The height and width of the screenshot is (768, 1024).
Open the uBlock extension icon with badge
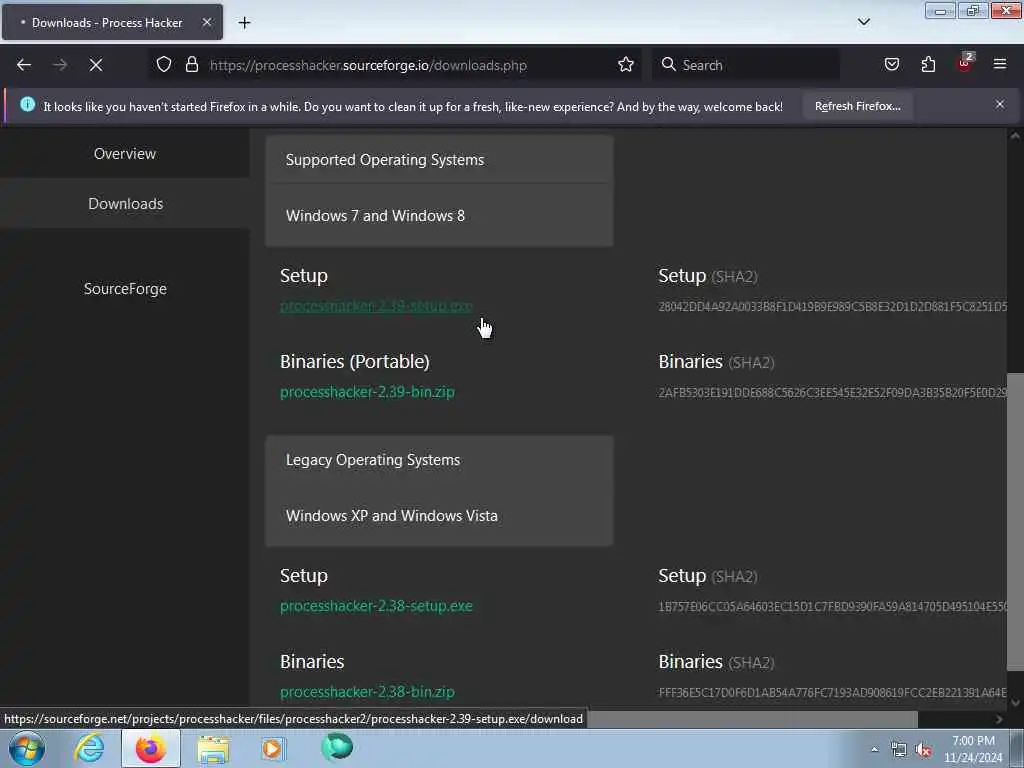click(x=965, y=63)
